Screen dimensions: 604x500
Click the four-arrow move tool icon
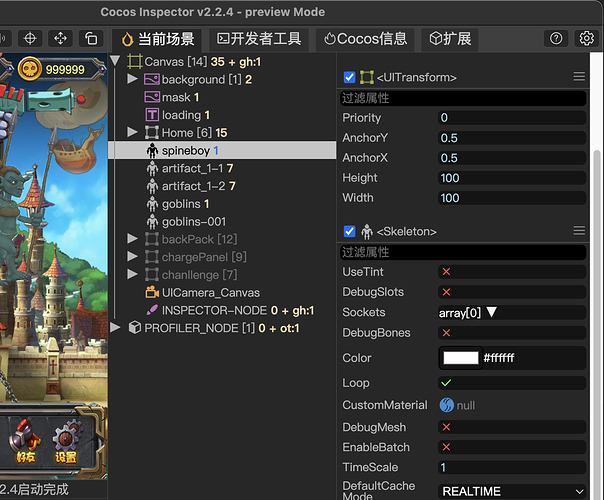coord(60,39)
